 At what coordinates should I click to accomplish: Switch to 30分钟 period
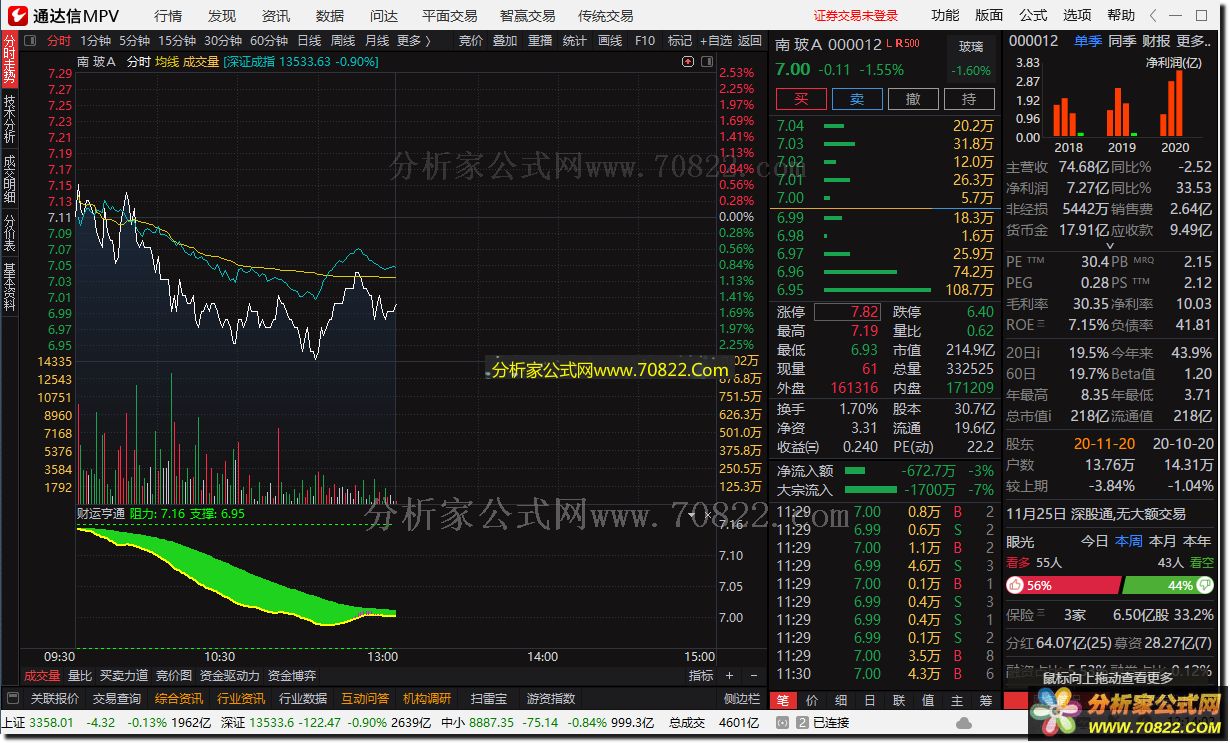click(223, 41)
